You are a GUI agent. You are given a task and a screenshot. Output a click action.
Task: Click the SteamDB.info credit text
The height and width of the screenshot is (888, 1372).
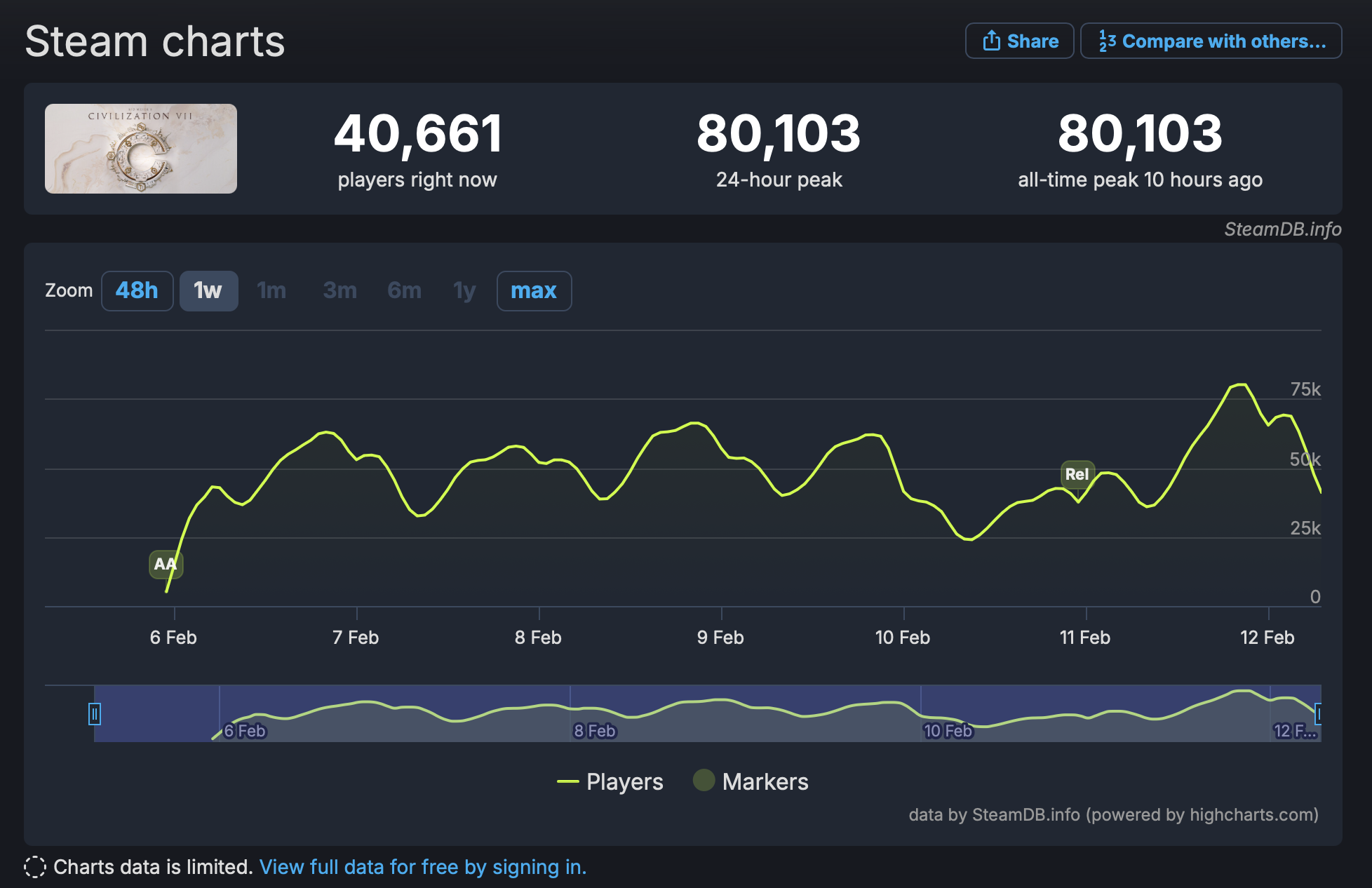pyautogui.click(x=1283, y=229)
